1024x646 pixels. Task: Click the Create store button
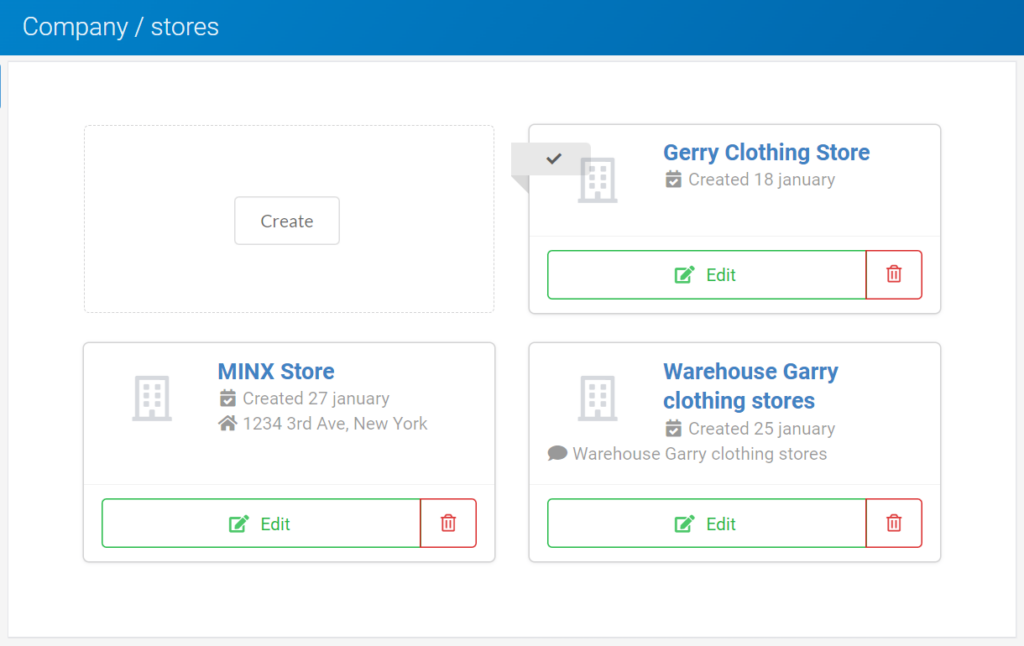287,221
